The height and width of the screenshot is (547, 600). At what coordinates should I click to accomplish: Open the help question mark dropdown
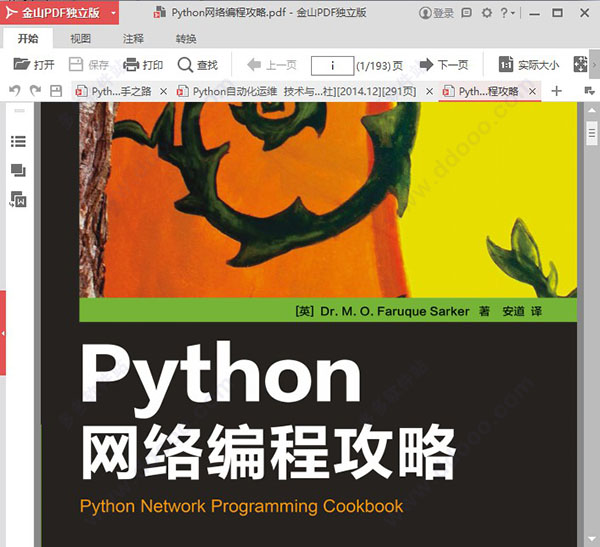pyautogui.click(x=507, y=13)
